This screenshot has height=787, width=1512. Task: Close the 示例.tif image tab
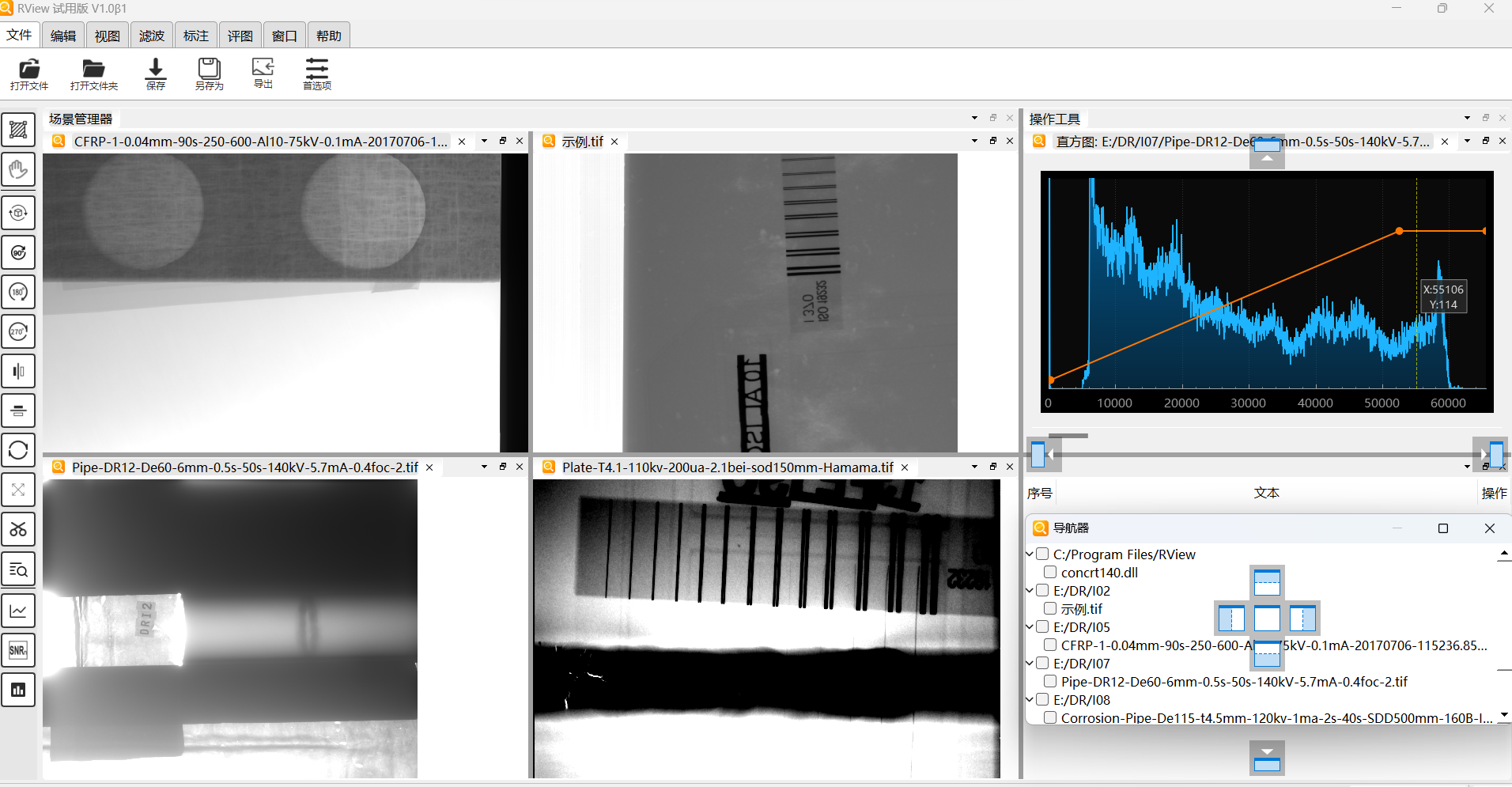(614, 142)
